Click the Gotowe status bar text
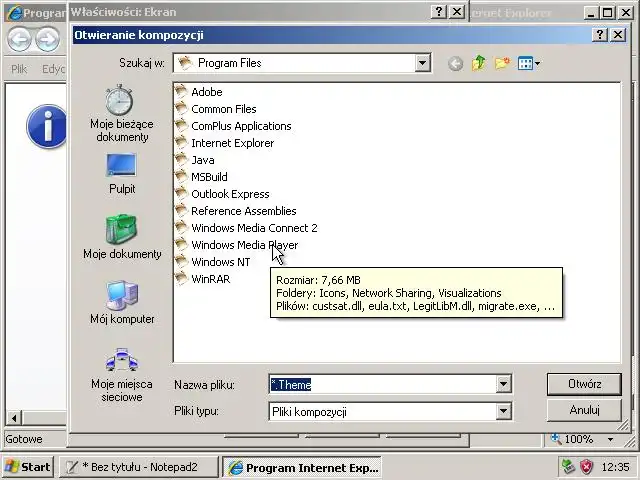 tap(24, 439)
